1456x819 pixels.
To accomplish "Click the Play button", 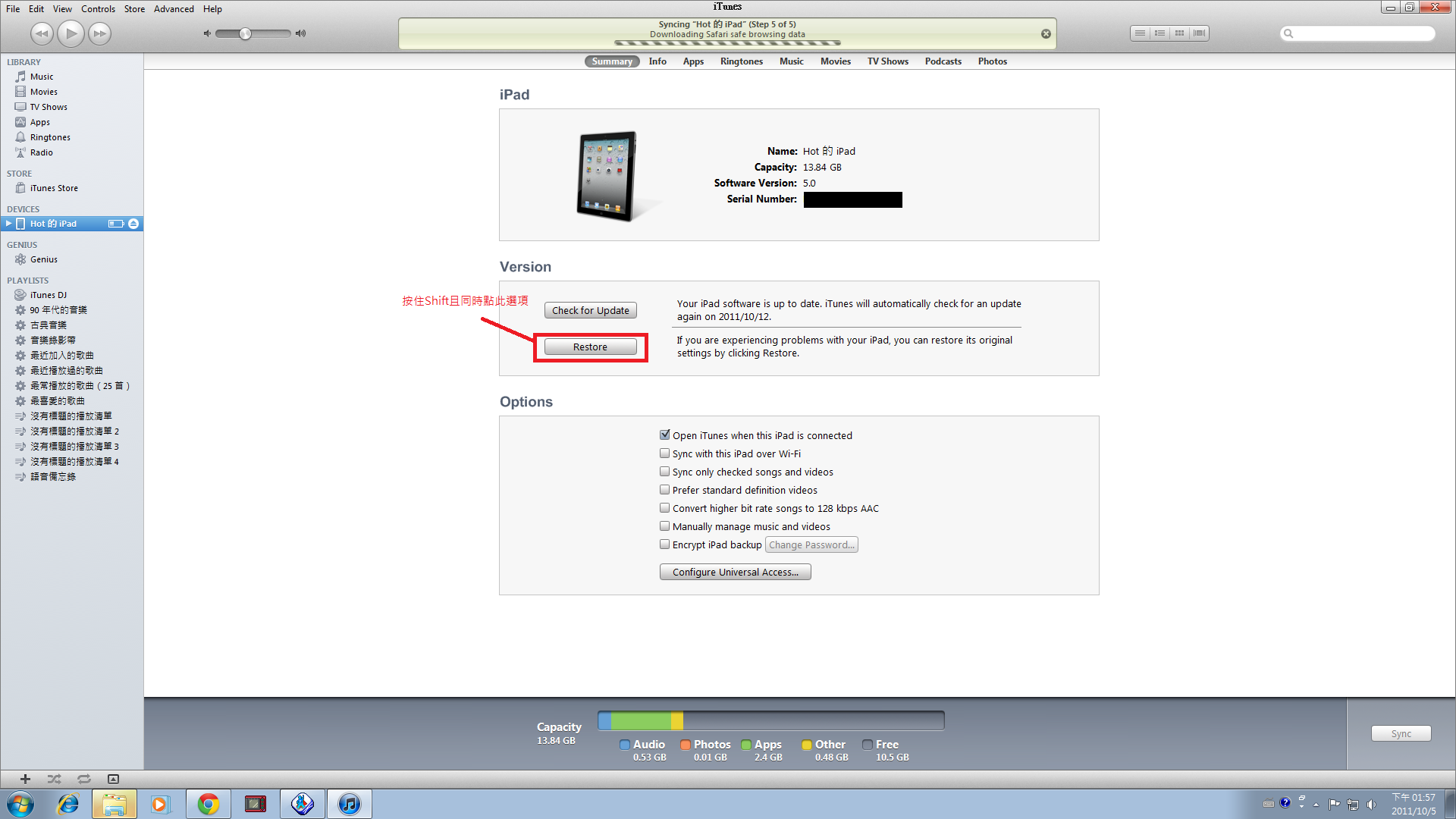I will (x=71, y=33).
